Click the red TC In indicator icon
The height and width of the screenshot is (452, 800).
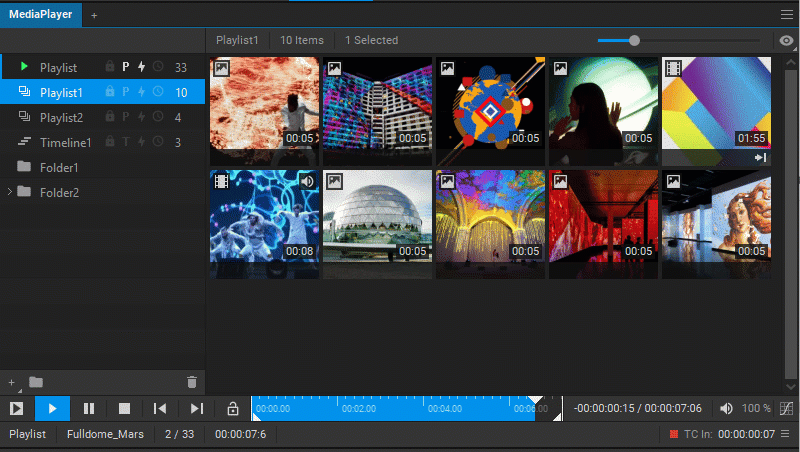[x=673, y=434]
